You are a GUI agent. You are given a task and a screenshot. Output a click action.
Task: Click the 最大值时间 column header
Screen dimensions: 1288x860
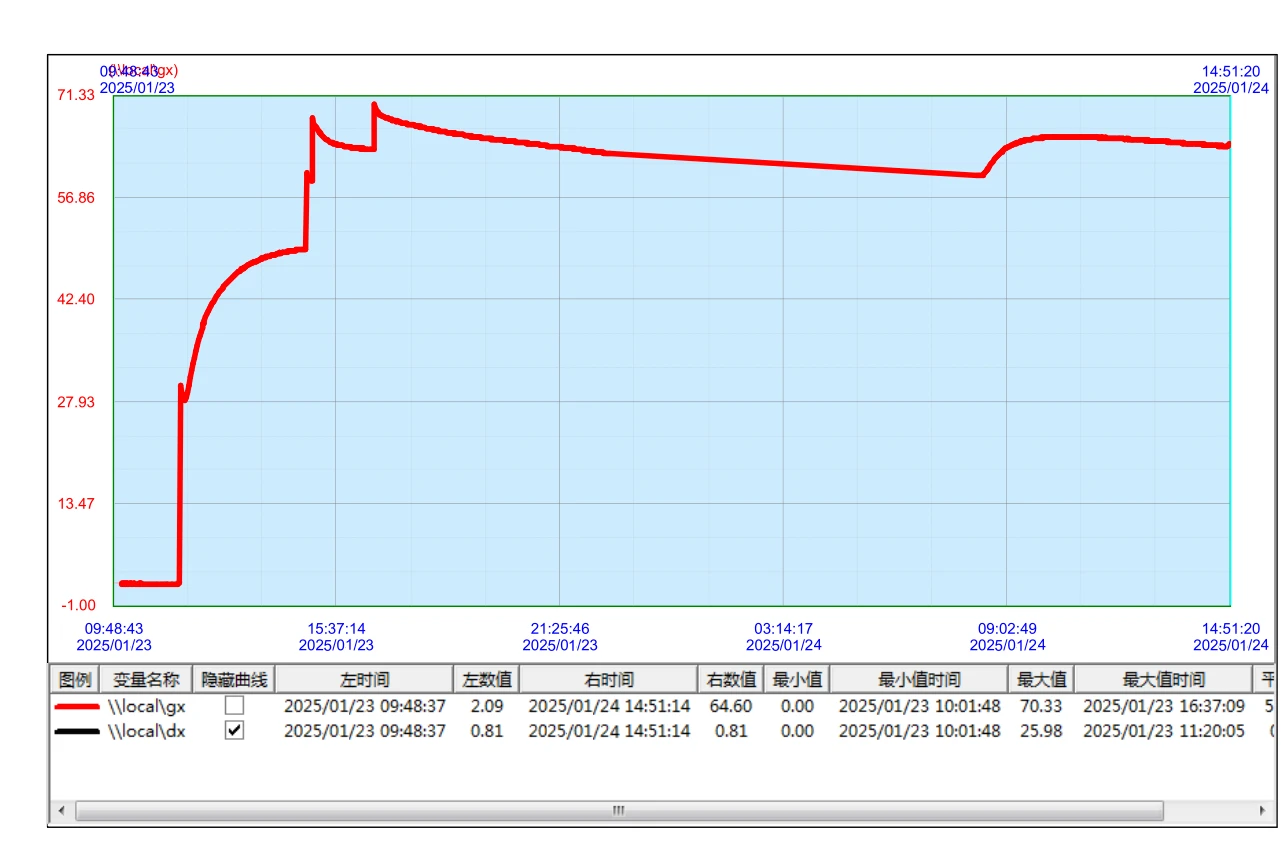[x=1163, y=680]
